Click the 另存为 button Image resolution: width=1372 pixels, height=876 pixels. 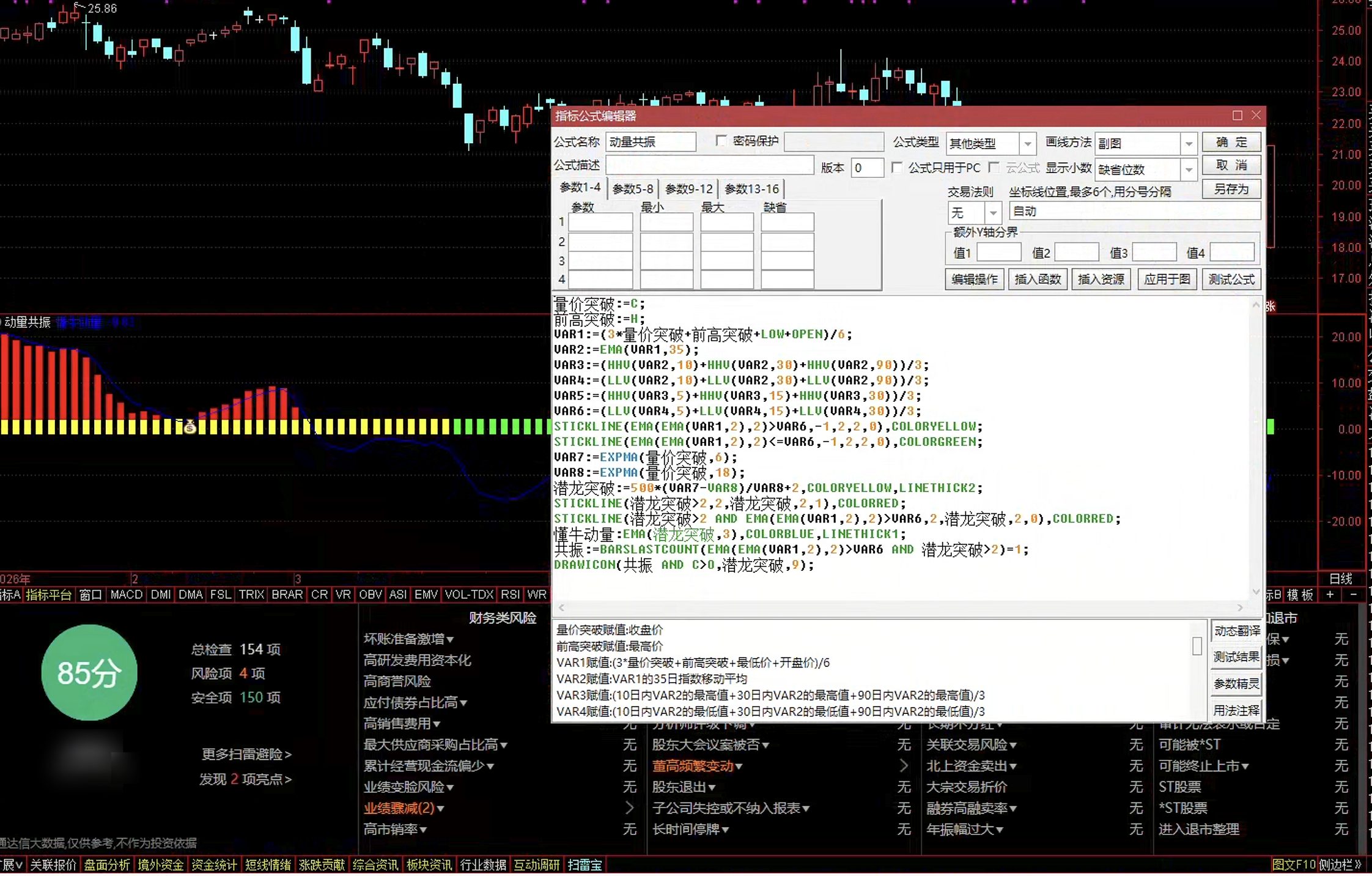tap(1231, 189)
